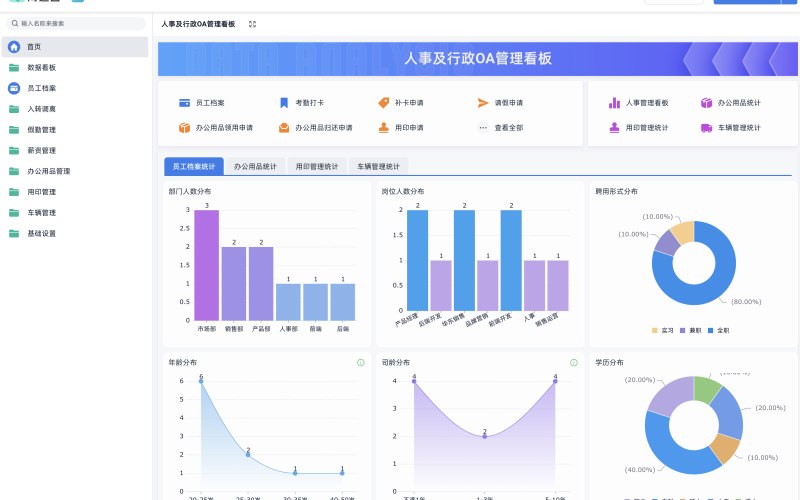Viewport: 800px width, 500px height.
Task: Switch to the 车辆管理统计 tab
Action: pyautogui.click(x=379, y=166)
